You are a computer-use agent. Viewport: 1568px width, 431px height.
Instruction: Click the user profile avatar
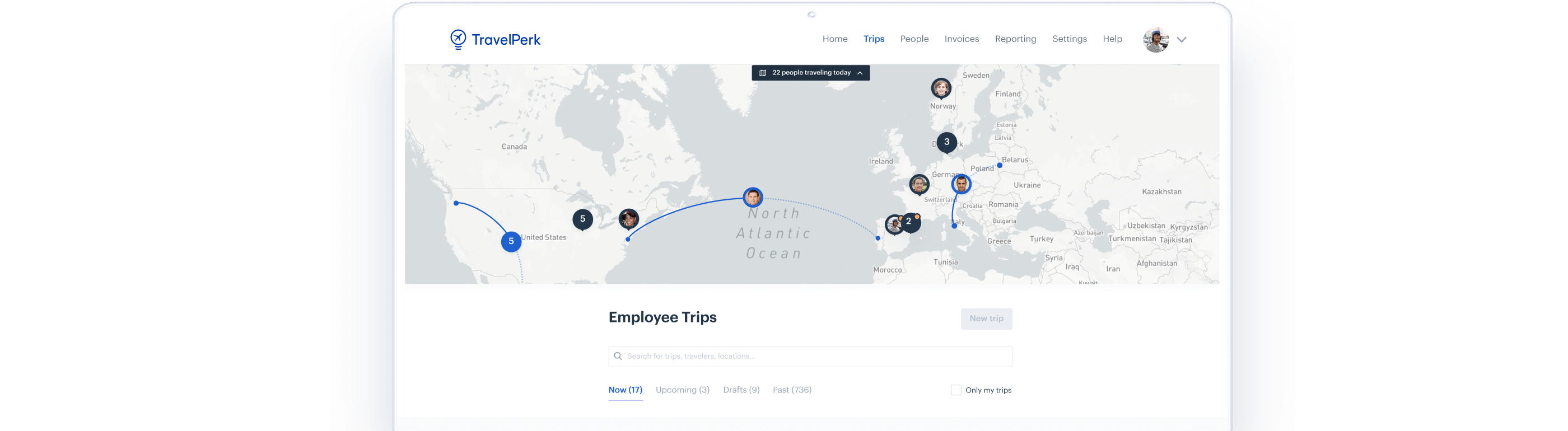coord(1155,40)
